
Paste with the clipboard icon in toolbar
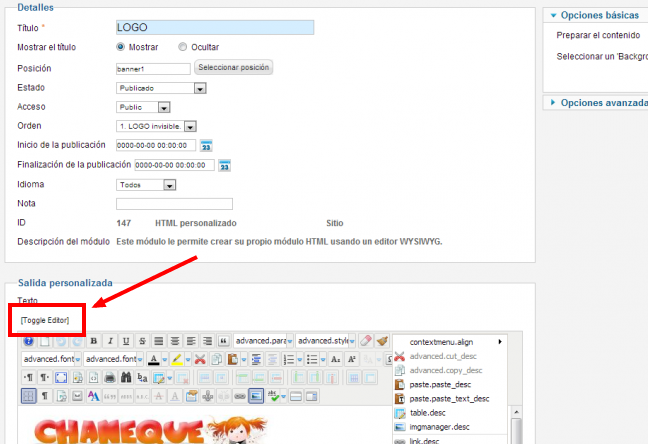[232, 359]
